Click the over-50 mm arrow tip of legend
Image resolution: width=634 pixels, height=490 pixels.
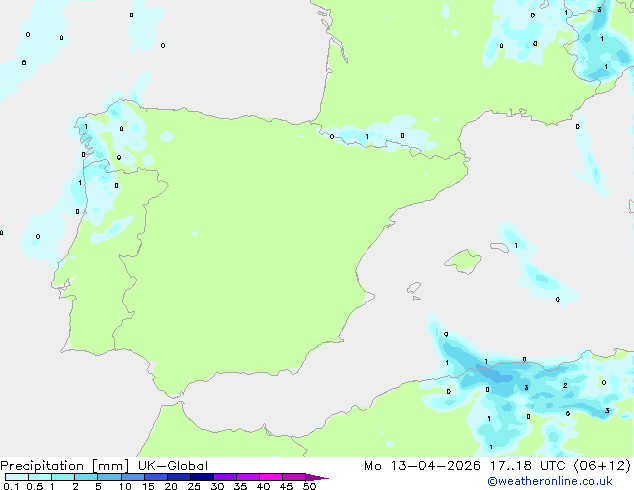[x=317, y=477]
